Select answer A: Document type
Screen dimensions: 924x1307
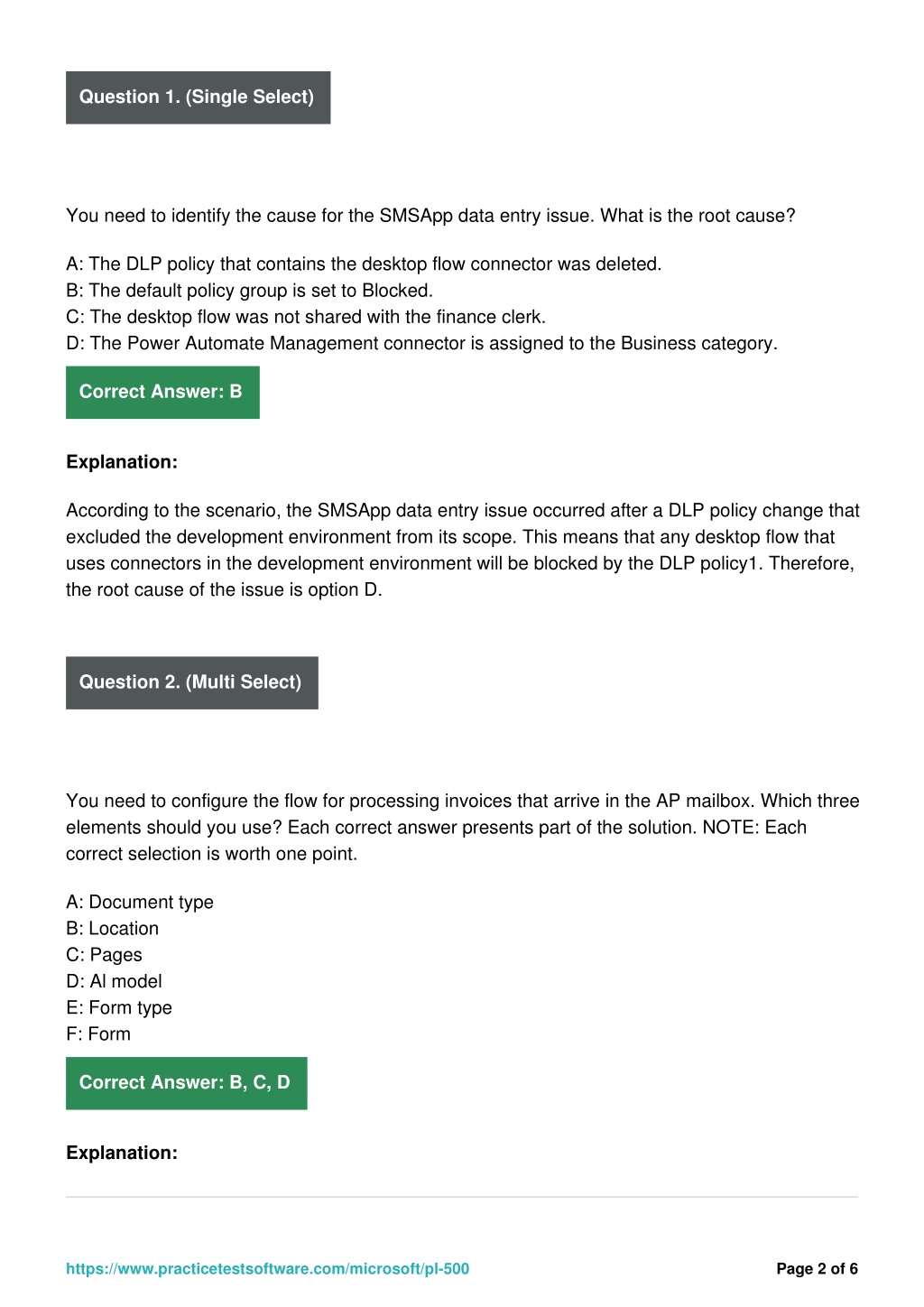click(x=140, y=902)
